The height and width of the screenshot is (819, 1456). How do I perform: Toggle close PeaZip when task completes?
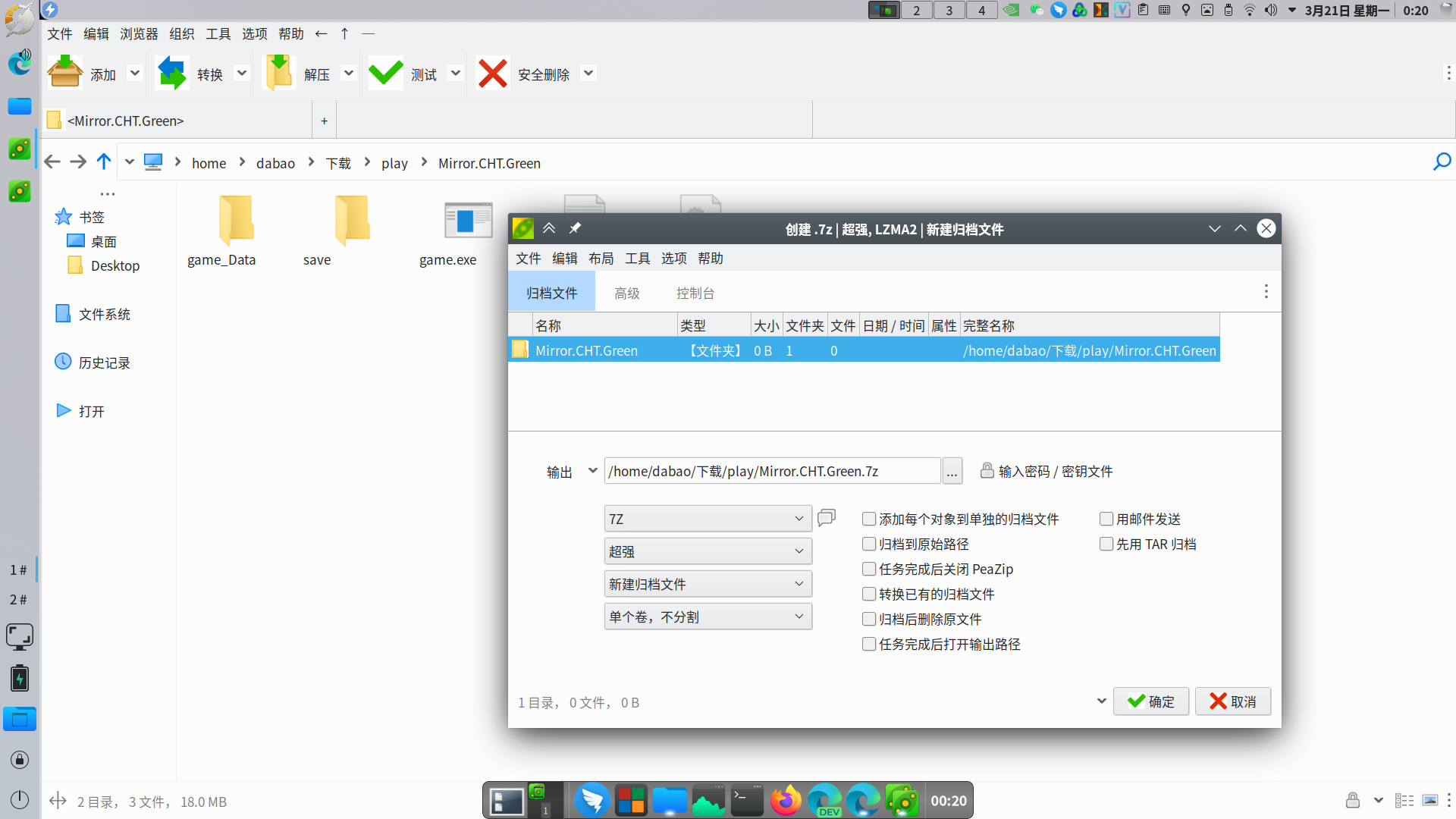click(869, 569)
